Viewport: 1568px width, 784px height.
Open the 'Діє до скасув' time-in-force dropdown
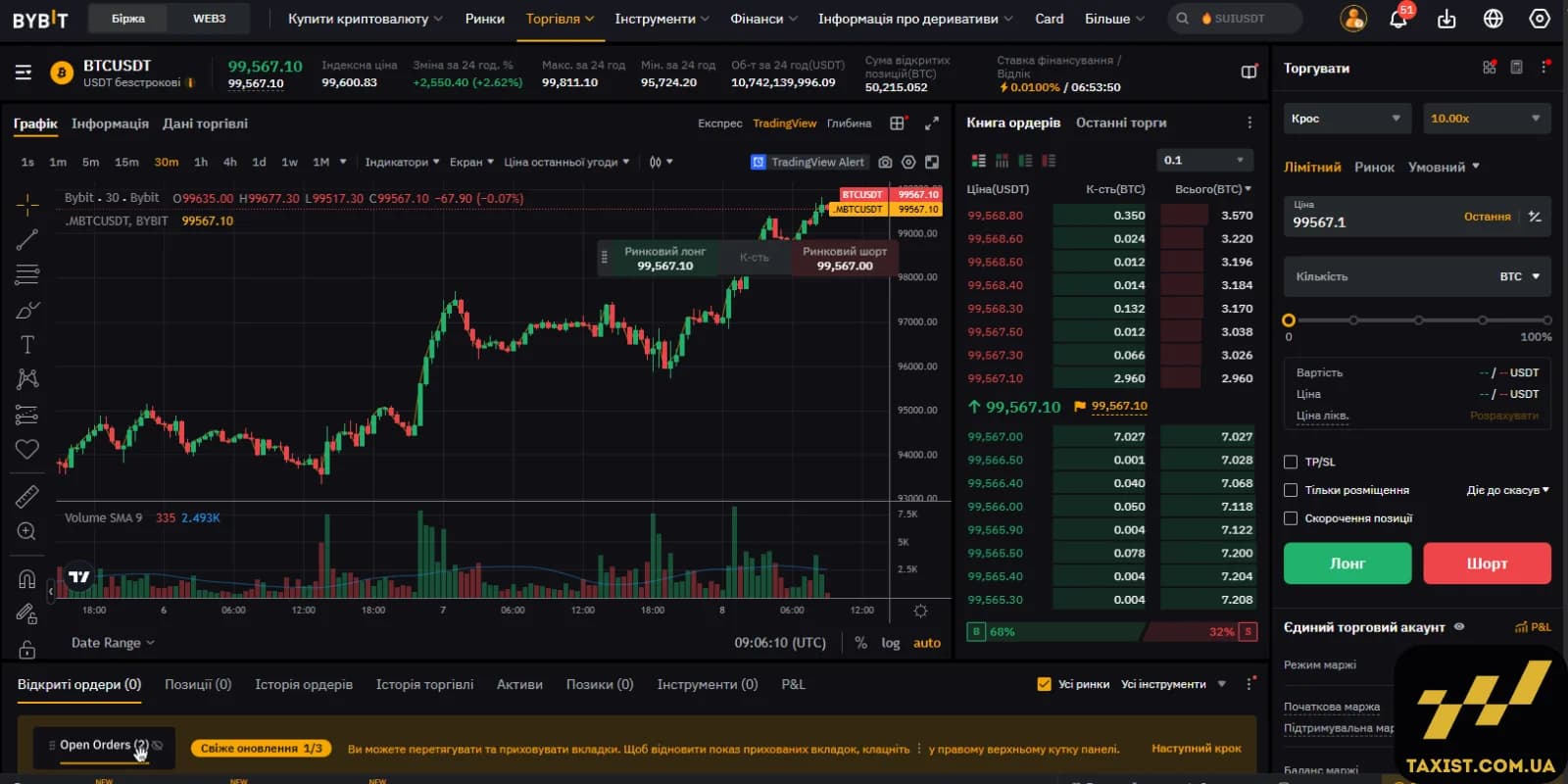pos(1507,490)
